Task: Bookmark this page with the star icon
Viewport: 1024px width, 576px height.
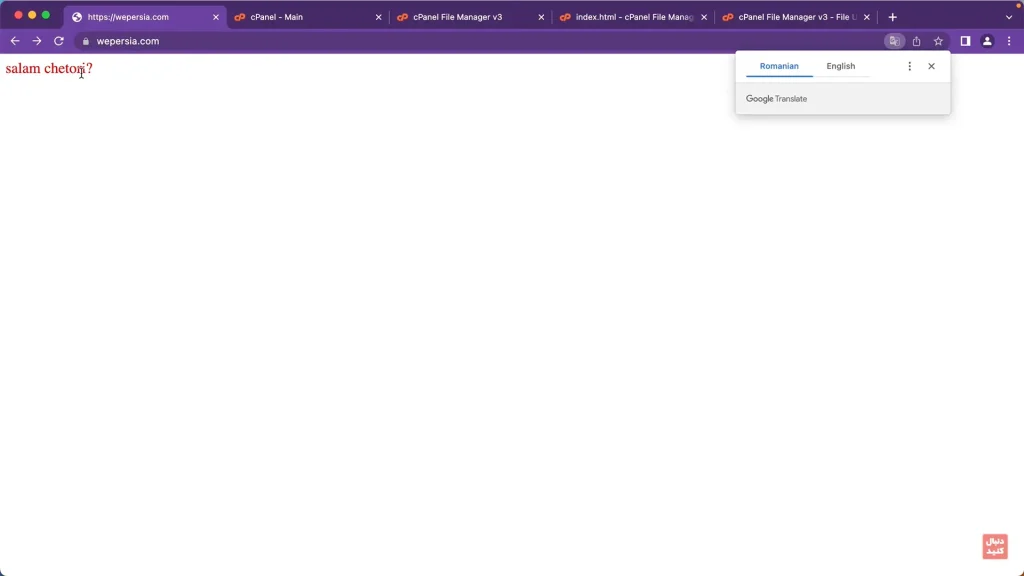Action: point(938,41)
